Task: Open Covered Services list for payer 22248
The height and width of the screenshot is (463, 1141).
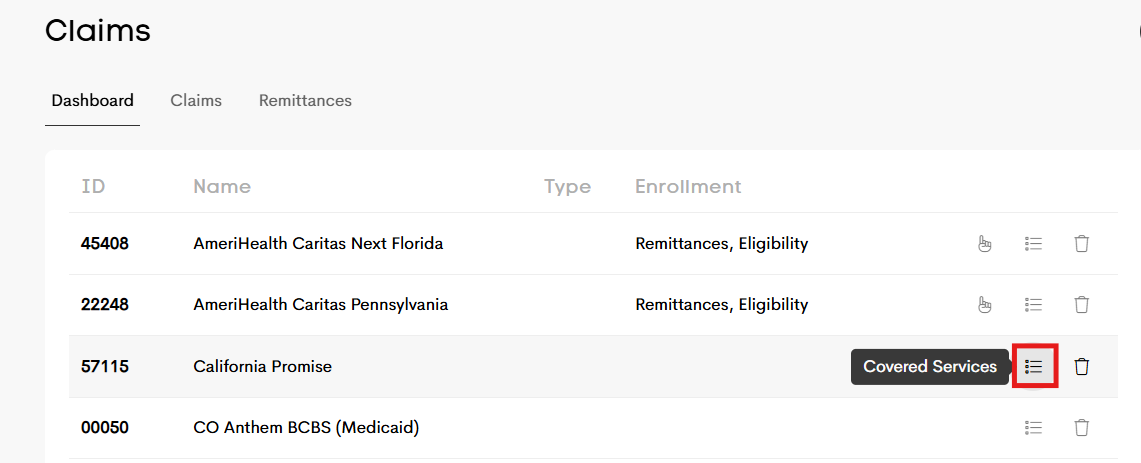Action: point(1034,304)
